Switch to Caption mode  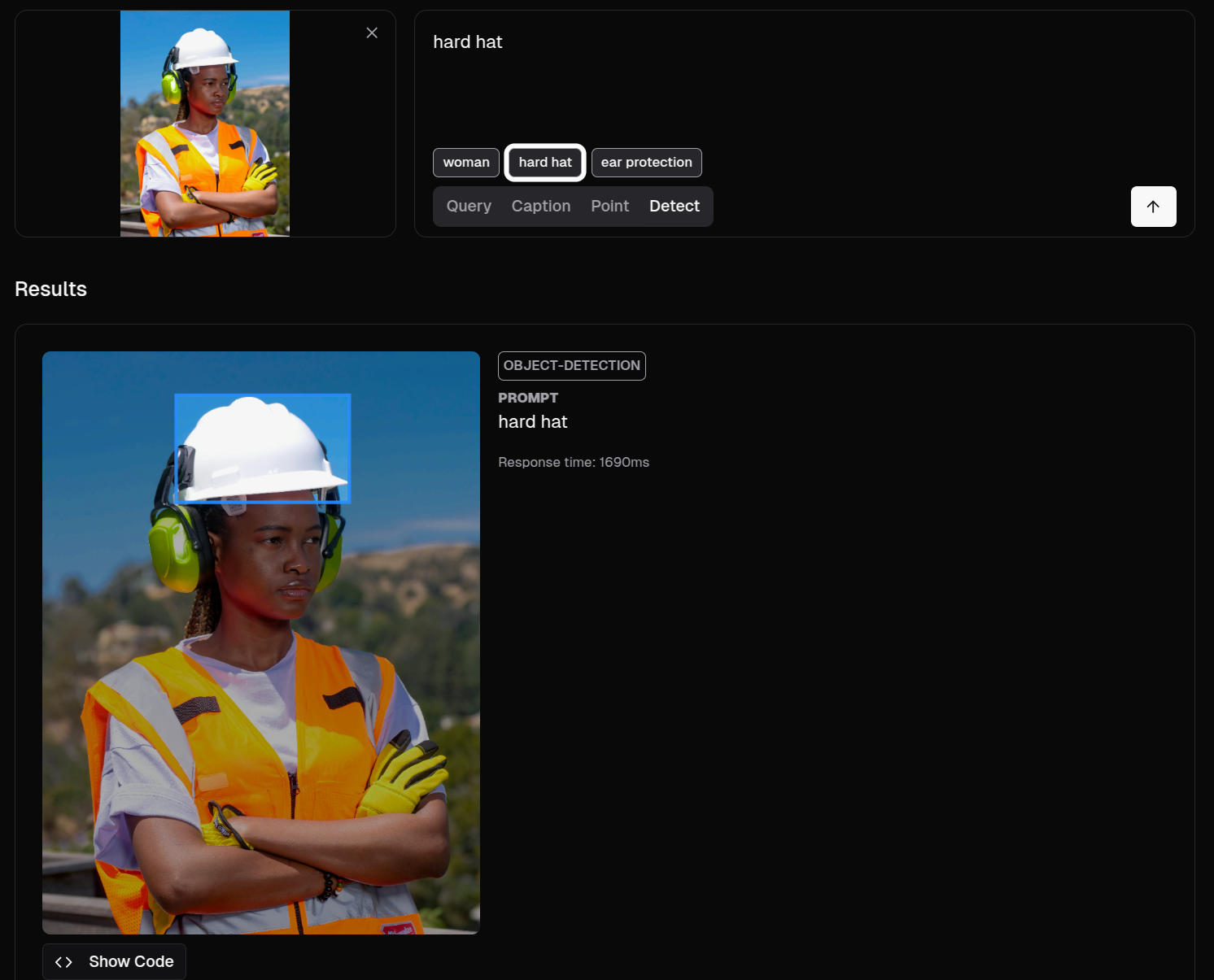(541, 207)
